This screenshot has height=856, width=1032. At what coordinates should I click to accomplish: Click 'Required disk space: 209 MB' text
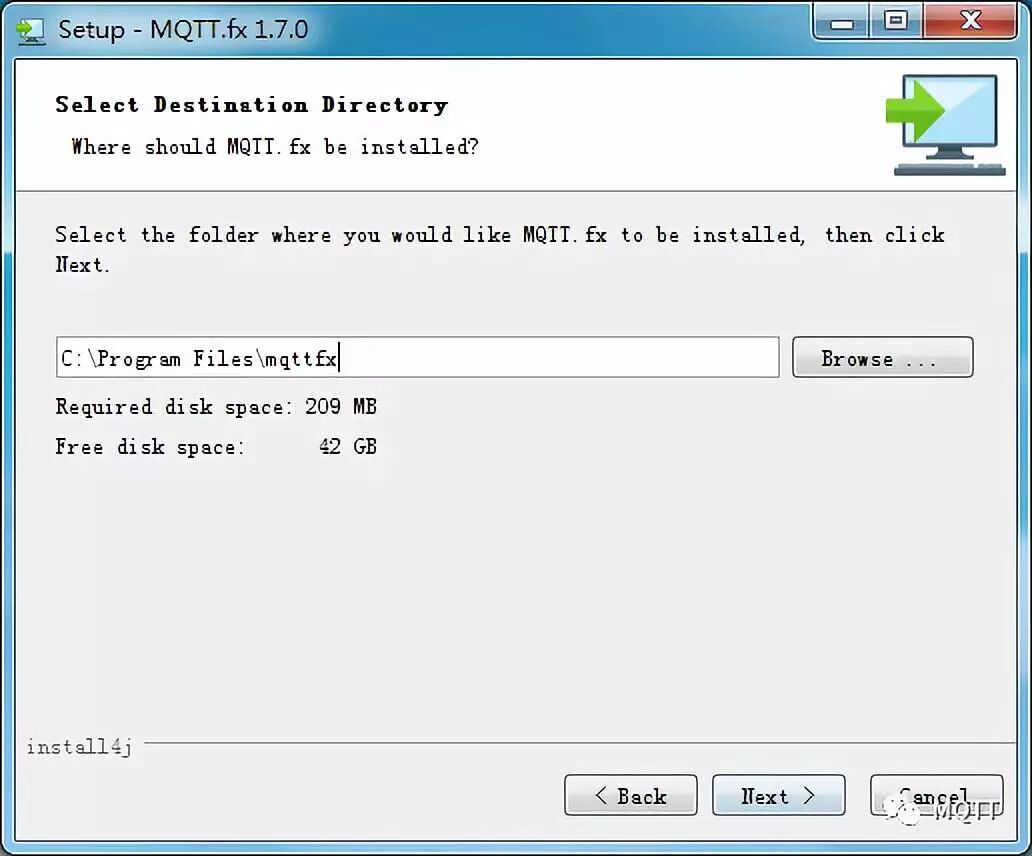pos(217,407)
